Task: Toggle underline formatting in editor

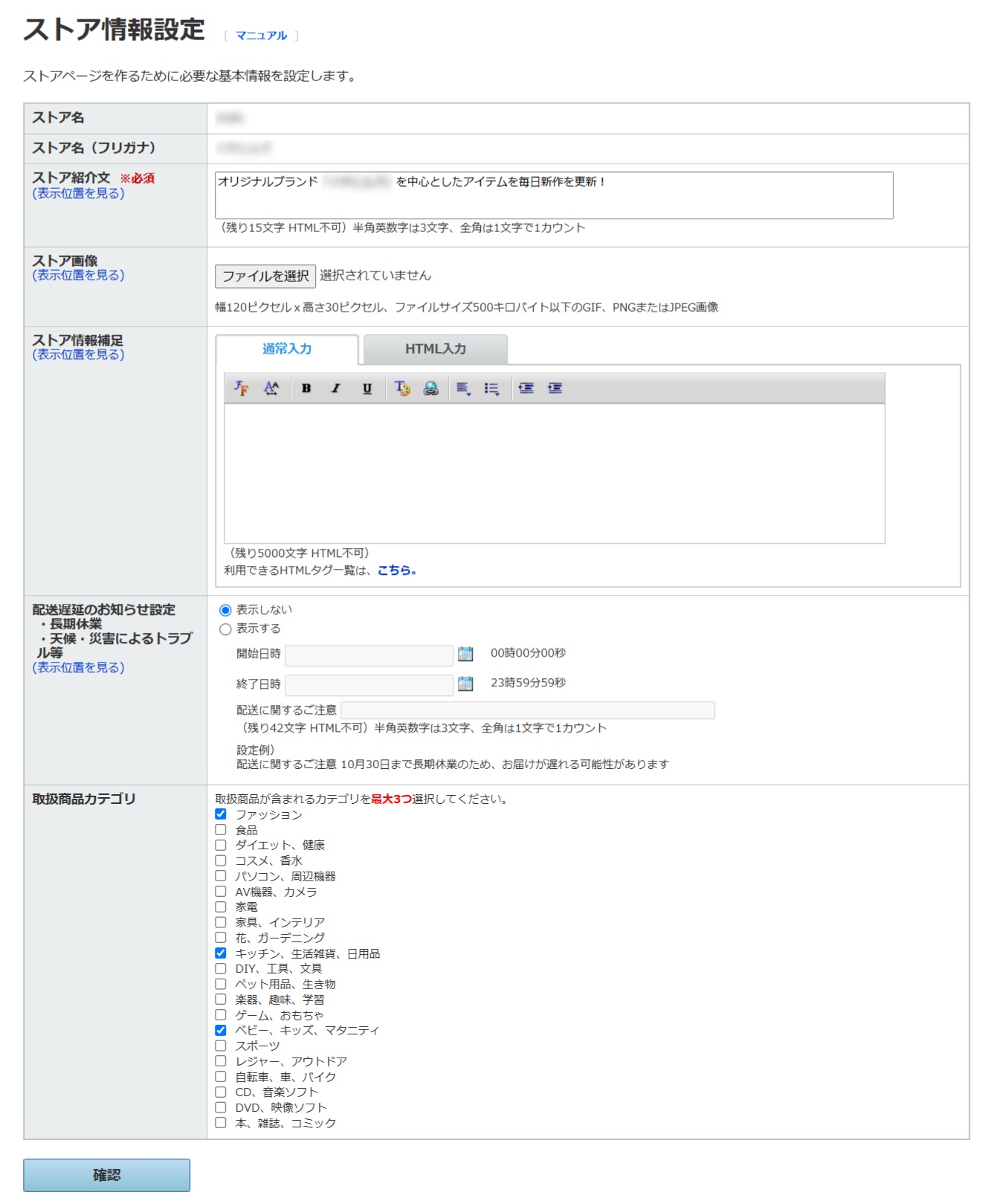Action: pyautogui.click(x=366, y=388)
